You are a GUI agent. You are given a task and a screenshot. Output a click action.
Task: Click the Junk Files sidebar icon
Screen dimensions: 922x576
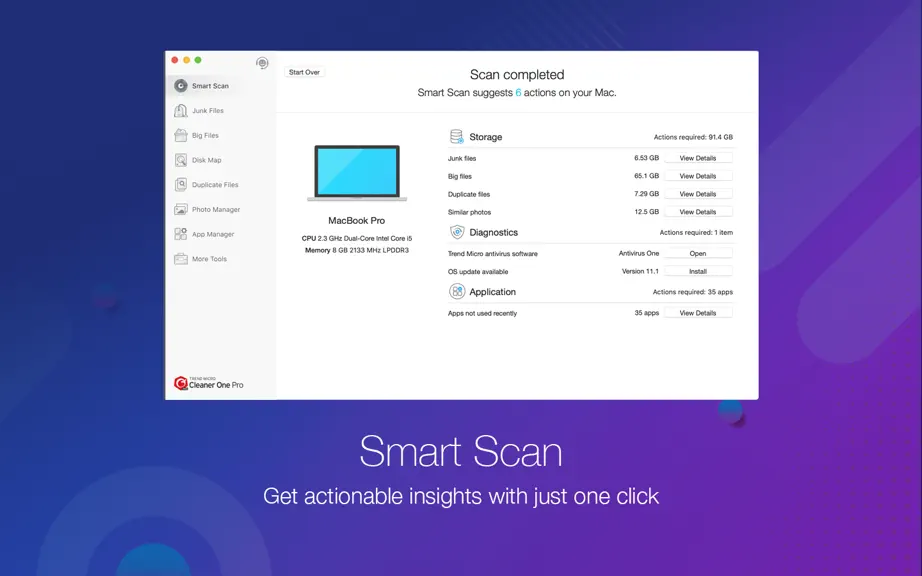tap(181, 110)
